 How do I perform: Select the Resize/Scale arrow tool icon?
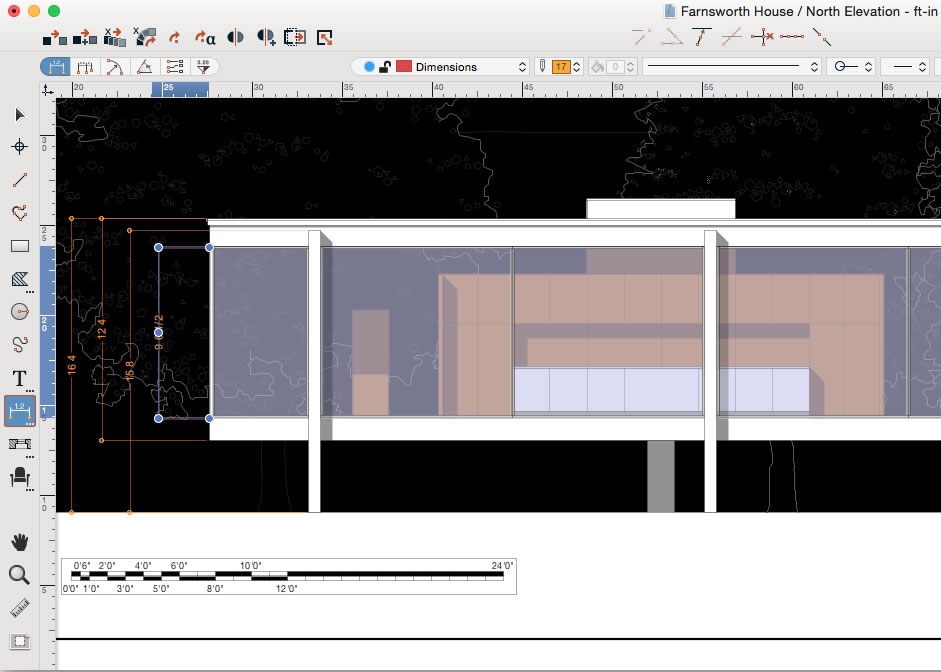pyautogui.click(x=325, y=38)
